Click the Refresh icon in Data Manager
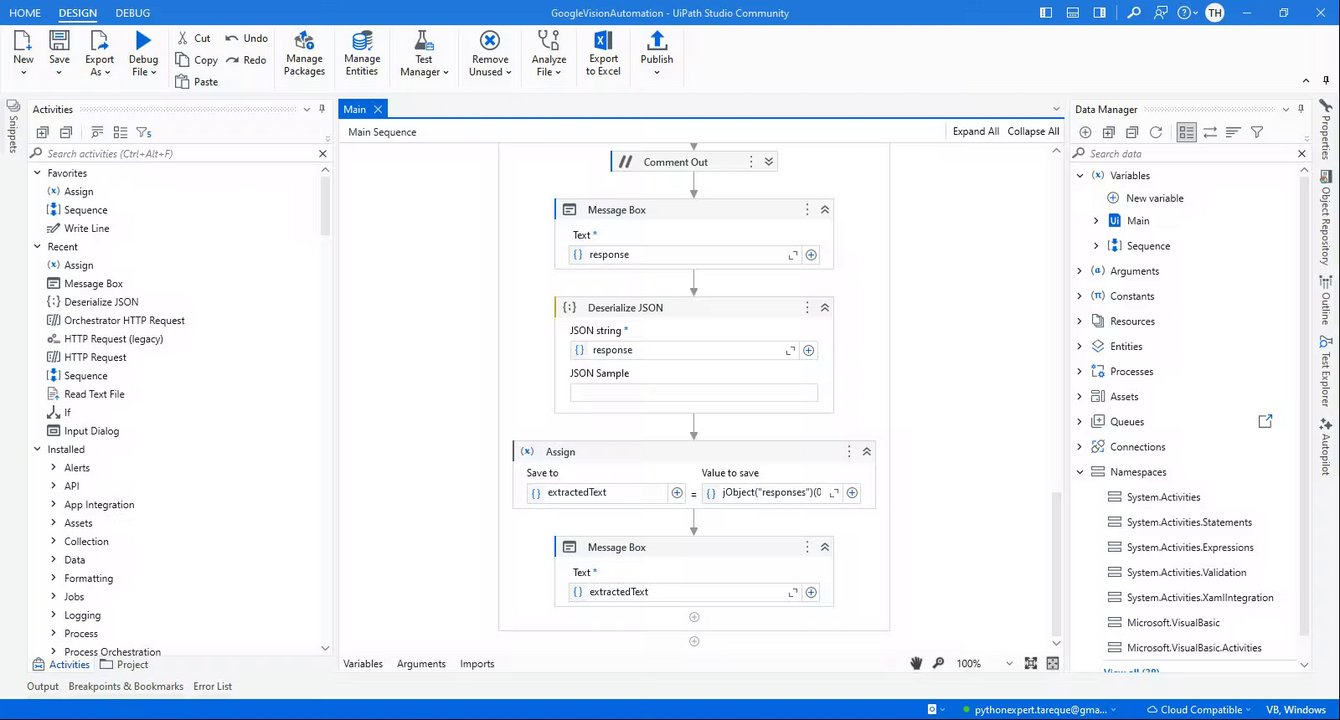The height and width of the screenshot is (720, 1340). pos(1156,132)
